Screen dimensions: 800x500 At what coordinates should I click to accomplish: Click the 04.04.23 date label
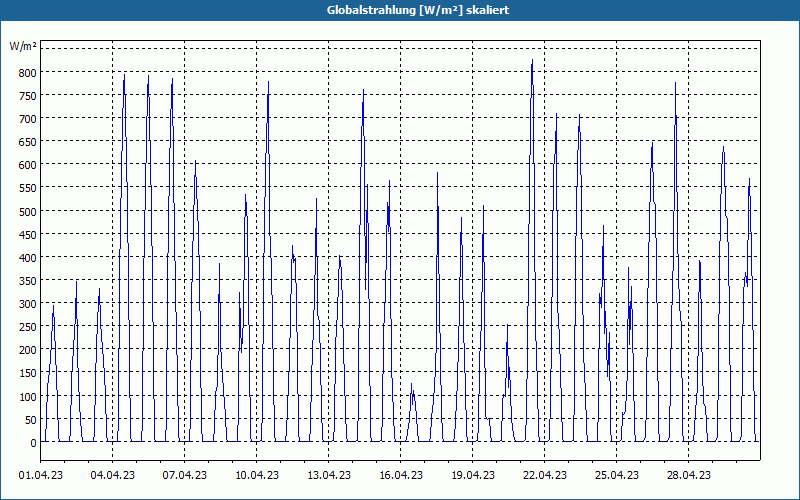[113, 476]
